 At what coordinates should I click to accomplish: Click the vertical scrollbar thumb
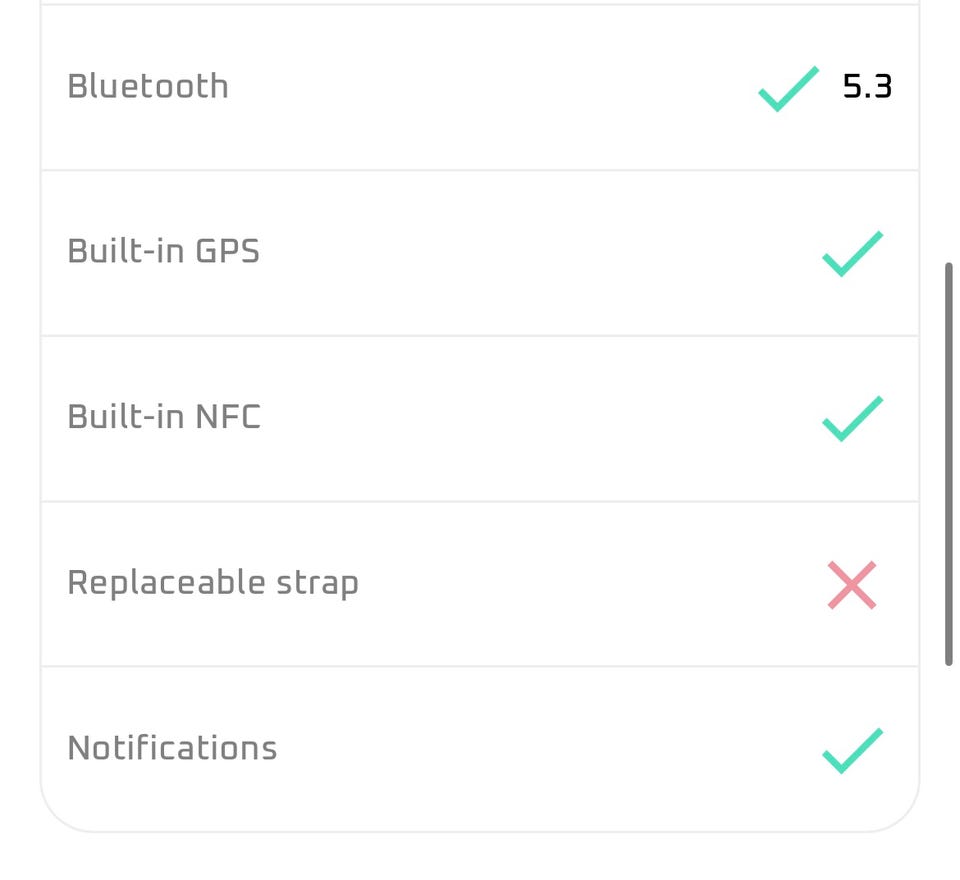pos(948,464)
